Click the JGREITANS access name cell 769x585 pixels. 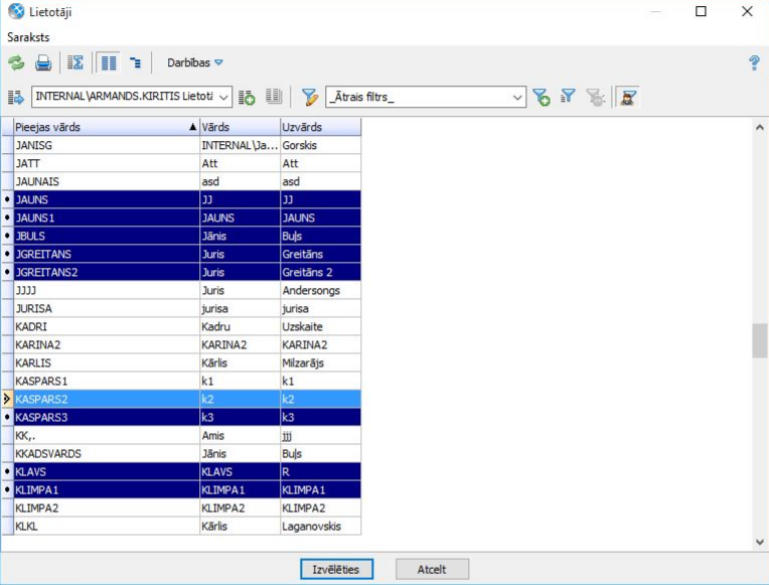pos(106,254)
